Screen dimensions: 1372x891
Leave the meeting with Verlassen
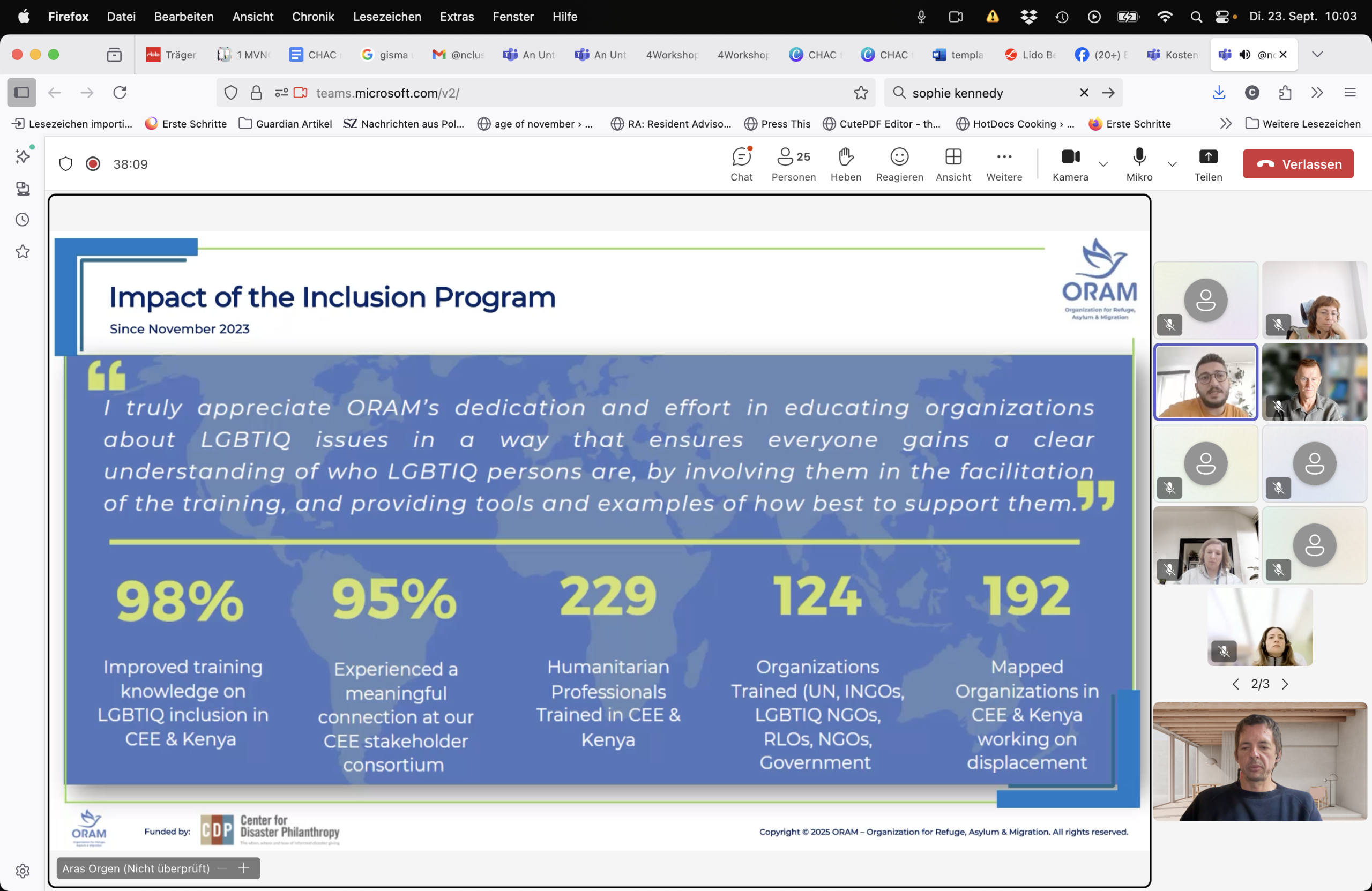(1298, 164)
